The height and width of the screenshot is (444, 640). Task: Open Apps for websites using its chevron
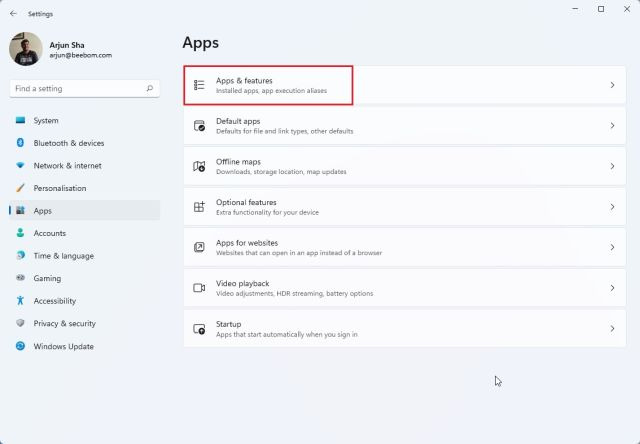tap(612, 247)
